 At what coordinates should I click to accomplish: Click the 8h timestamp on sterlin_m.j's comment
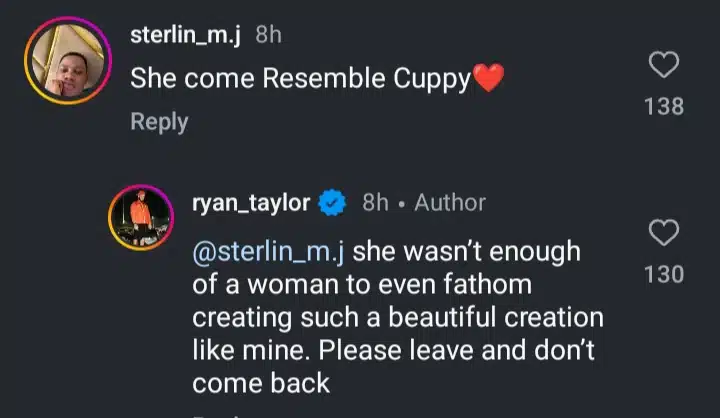pos(269,35)
